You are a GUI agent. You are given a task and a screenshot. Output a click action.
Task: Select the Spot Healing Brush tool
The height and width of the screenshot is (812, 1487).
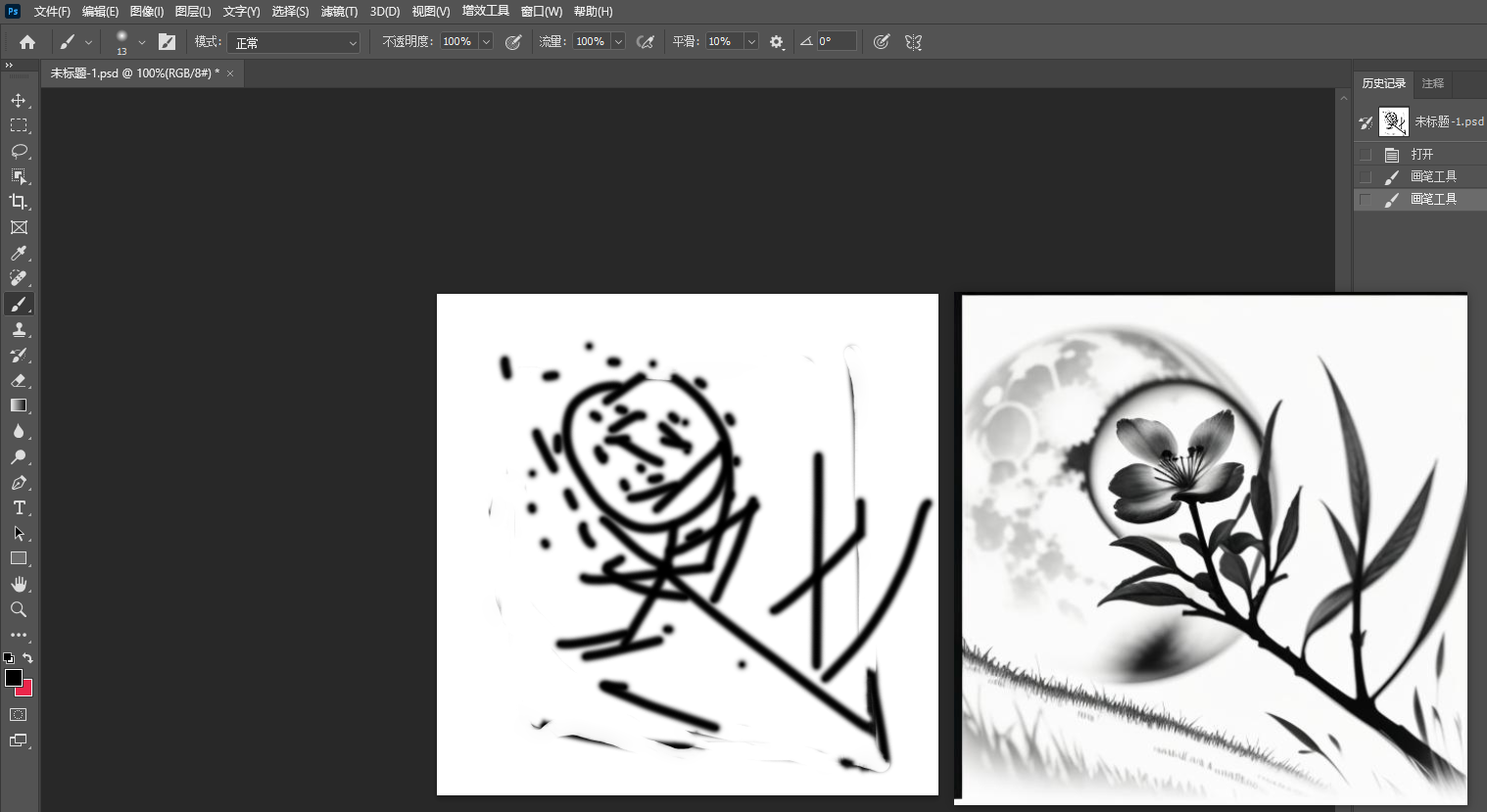click(19, 278)
